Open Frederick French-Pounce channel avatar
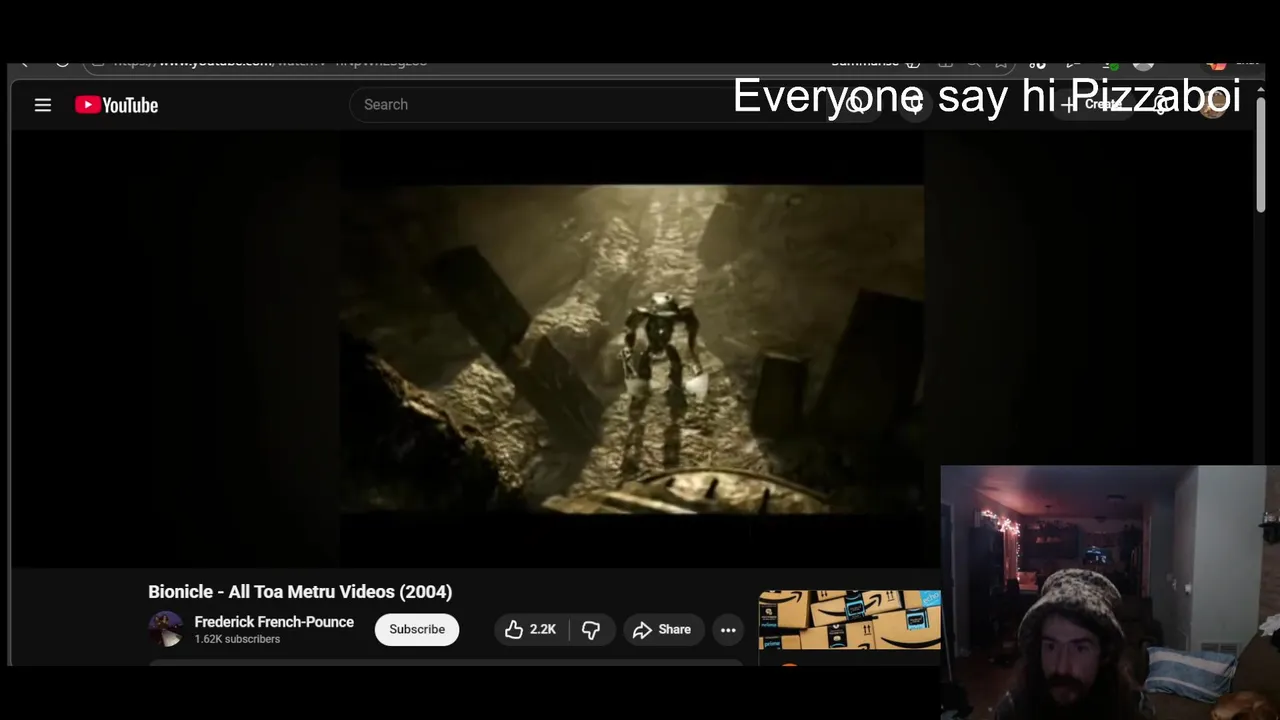Image resolution: width=1280 pixels, height=720 pixels. pyautogui.click(x=166, y=629)
